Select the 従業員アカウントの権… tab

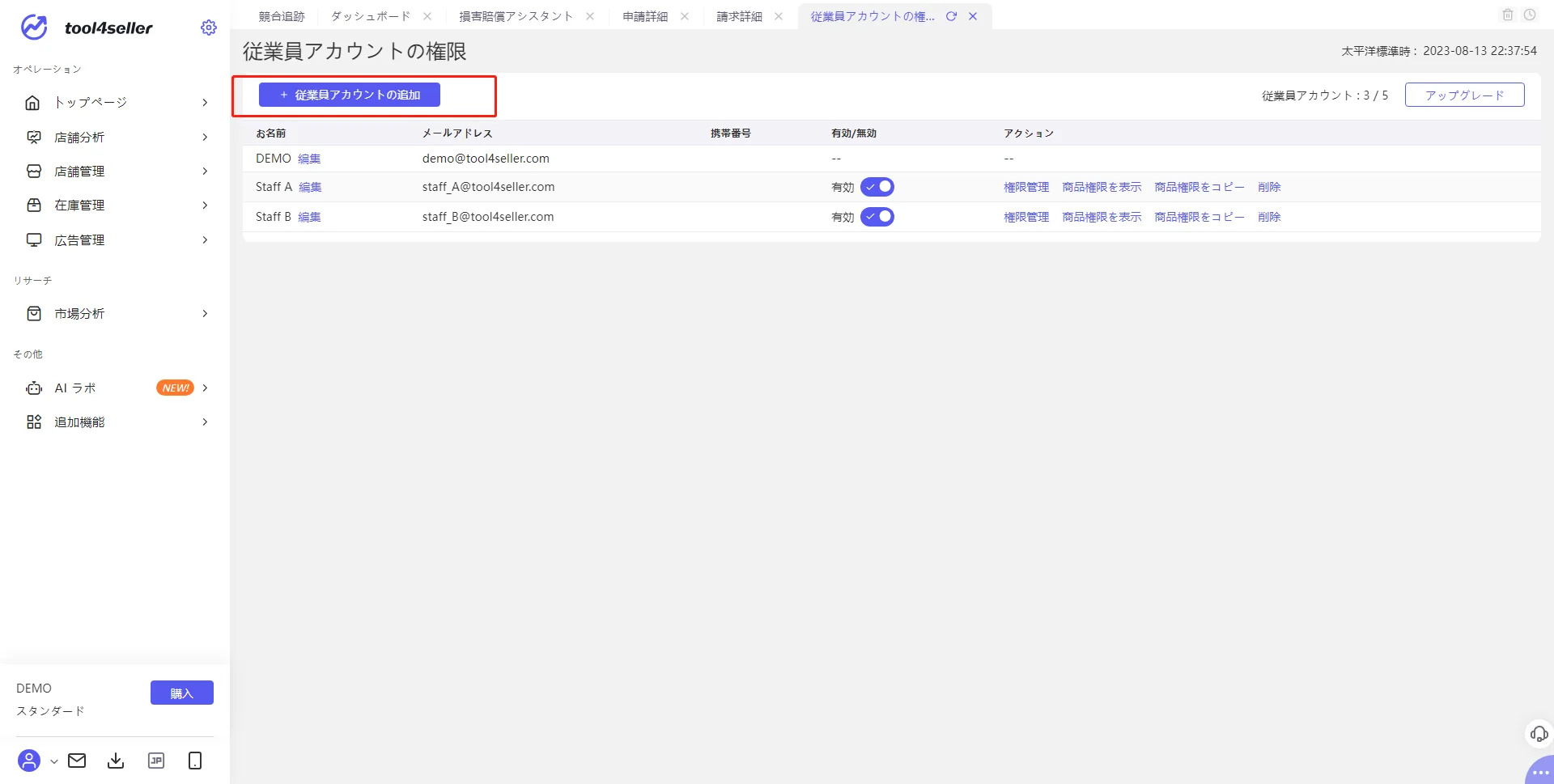coord(873,16)
